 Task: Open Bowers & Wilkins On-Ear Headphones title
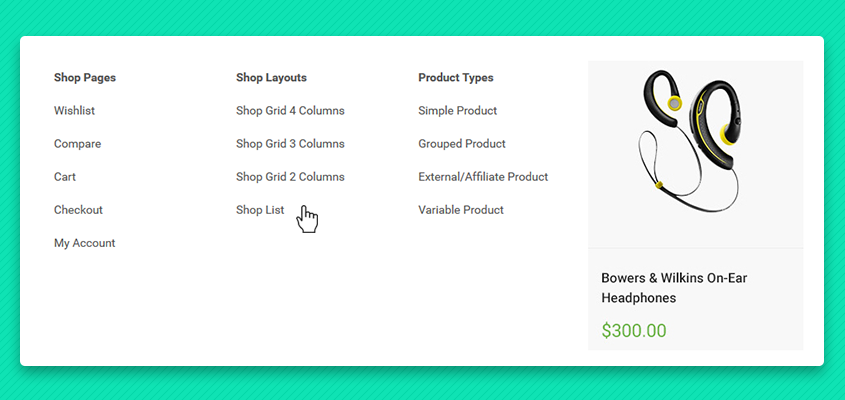[x=674, y=288]
